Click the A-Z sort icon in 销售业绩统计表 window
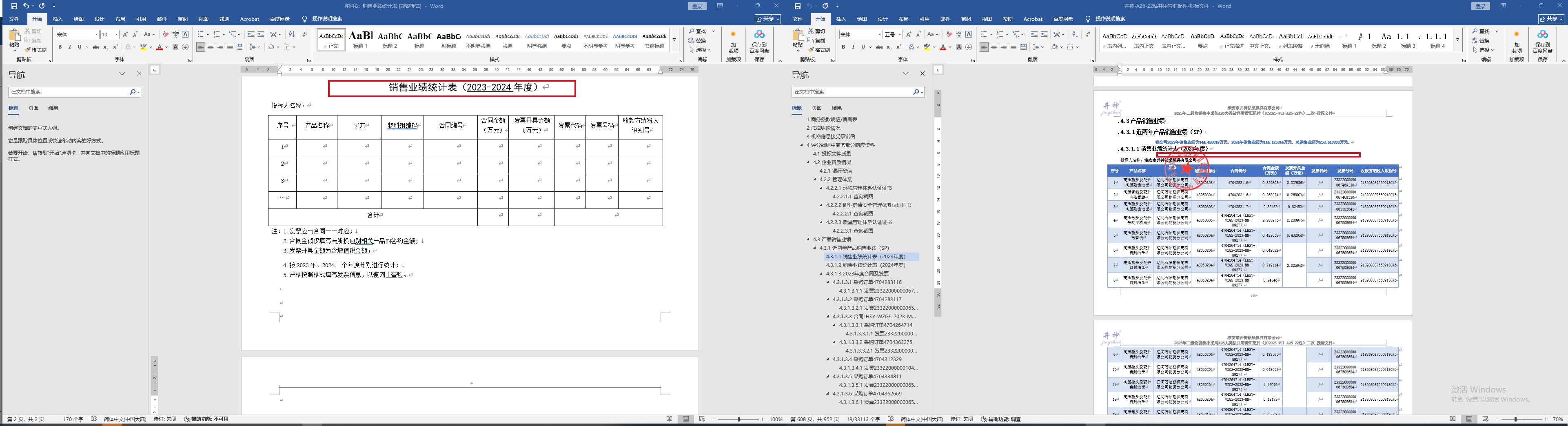 coord(292,35)
